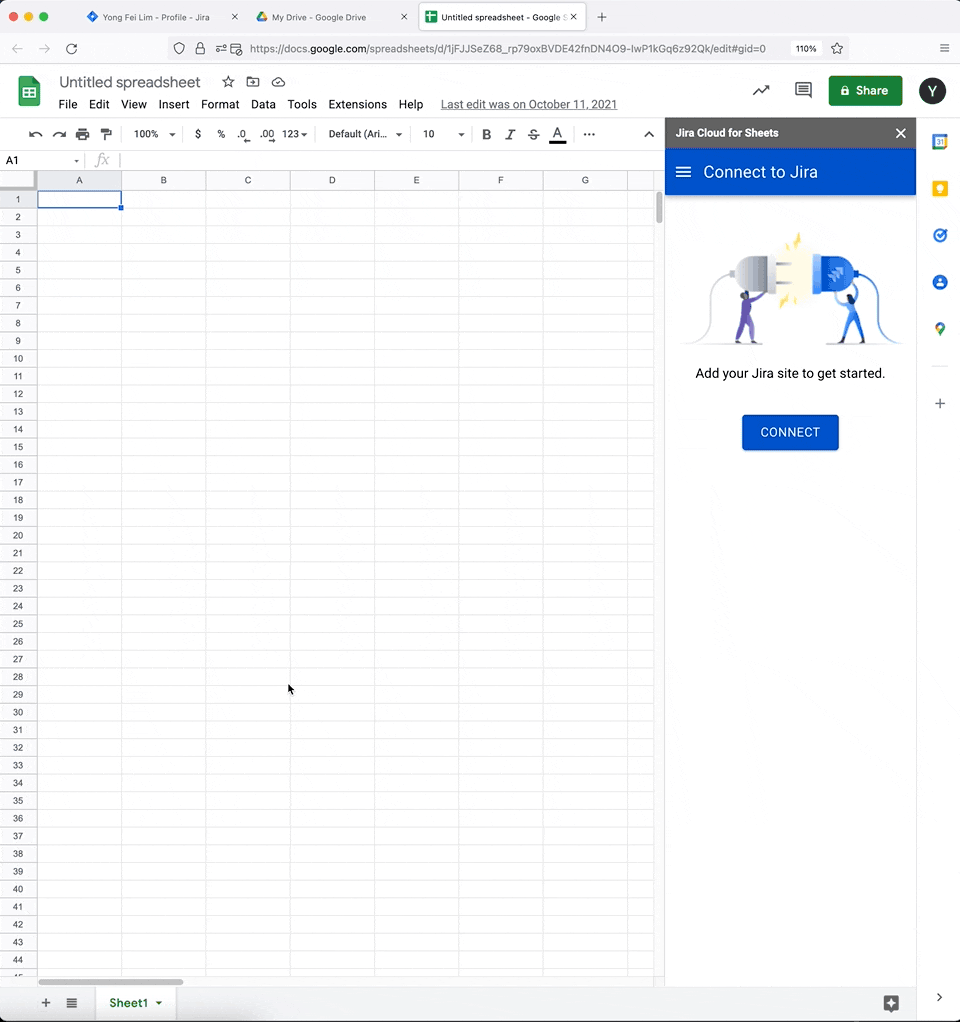Add a new sheet with the plus
Screen dimensions: 960x1022
[x=46, y=1002]
